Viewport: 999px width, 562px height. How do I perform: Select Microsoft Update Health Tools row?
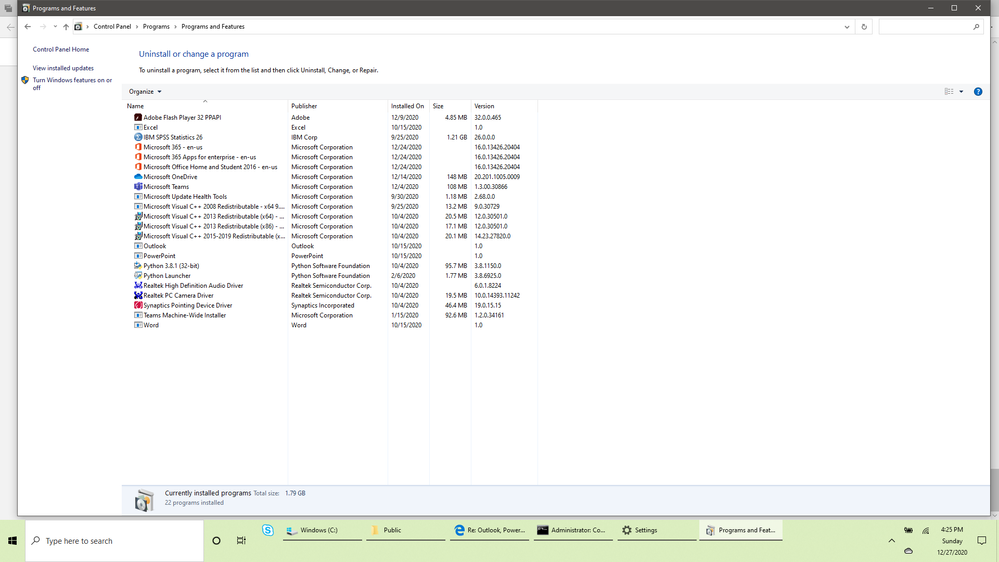[331, 197]
